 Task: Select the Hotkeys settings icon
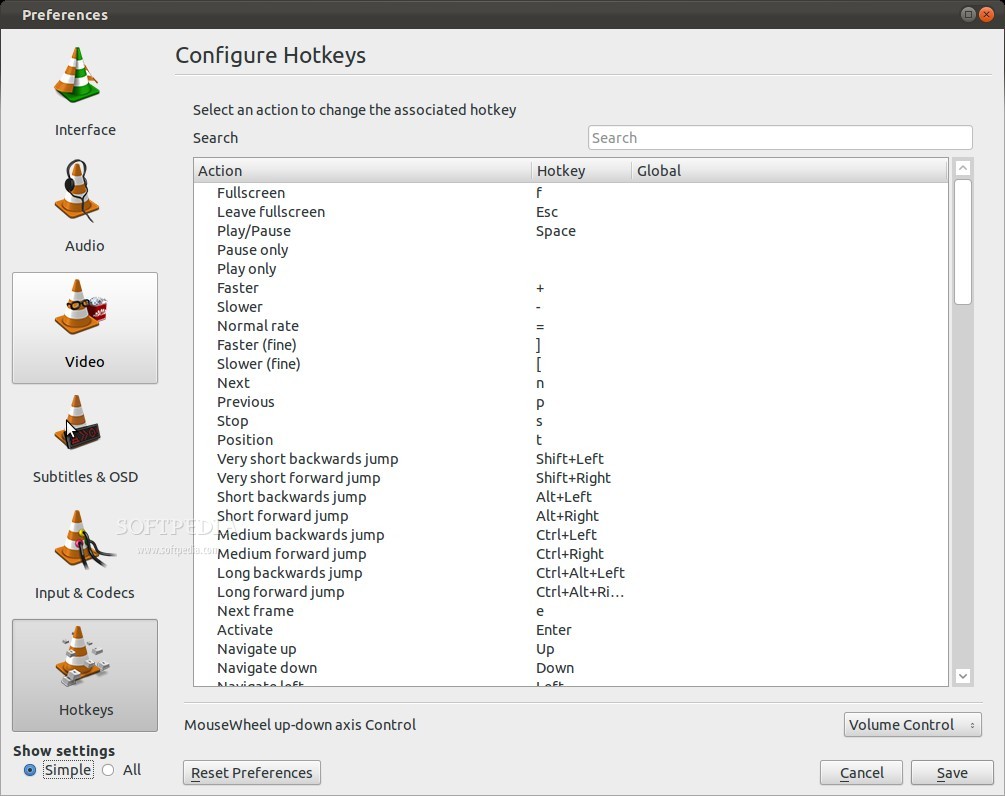84,660
